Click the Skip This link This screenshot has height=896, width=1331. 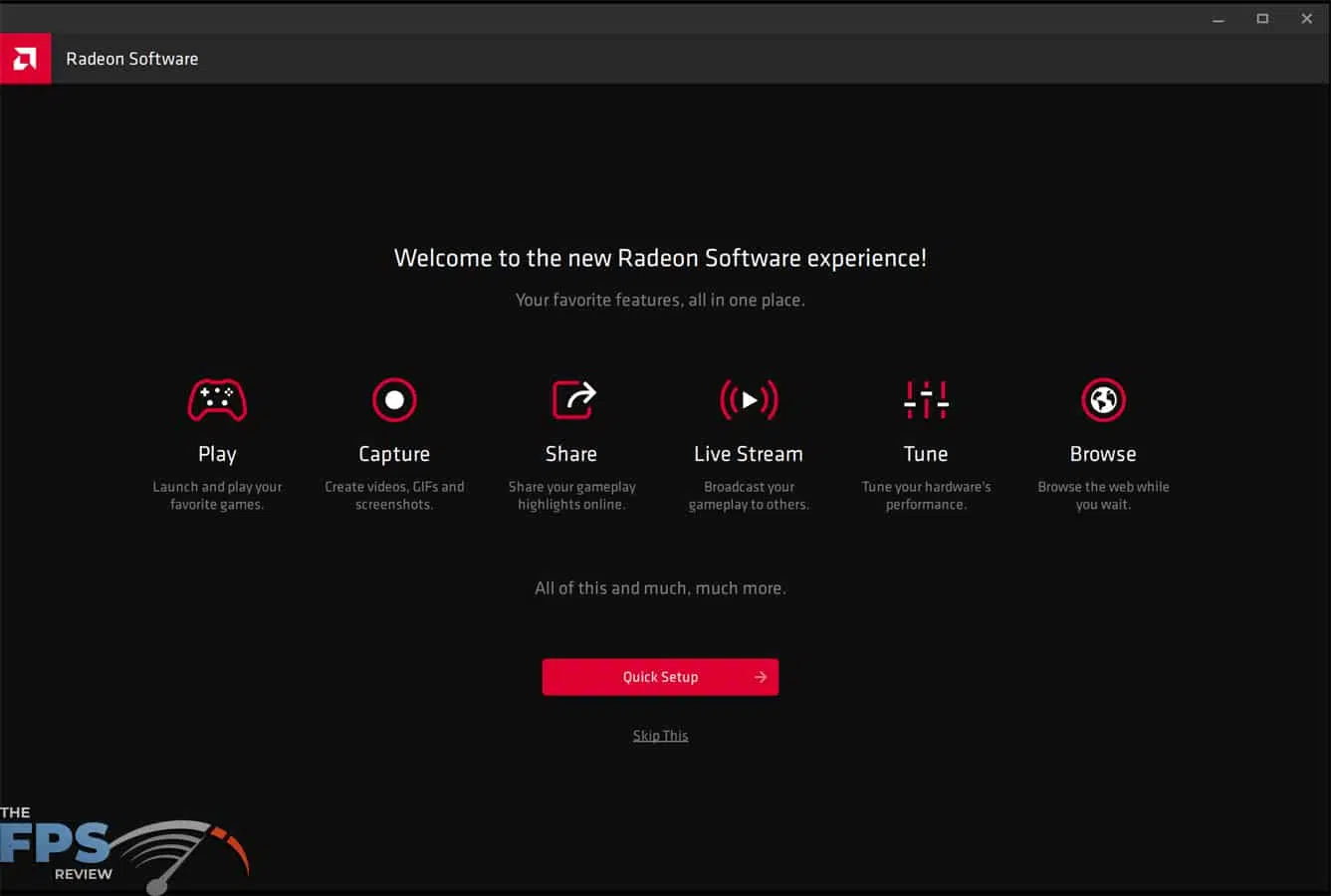click(x=660, y=736)
